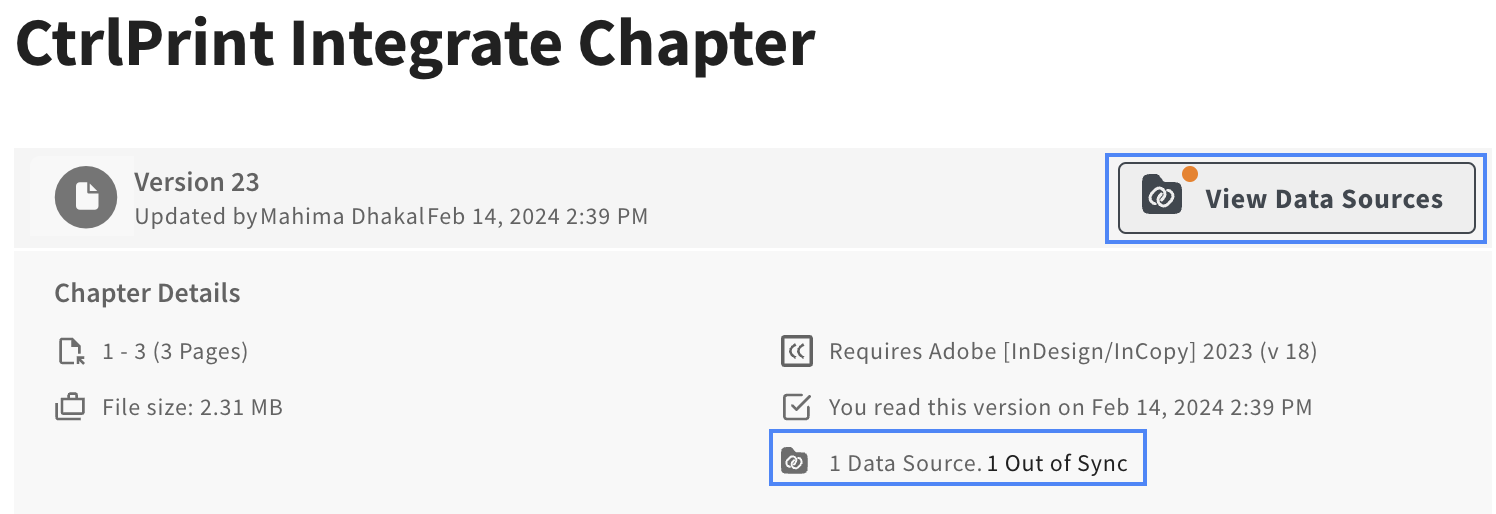Screen dimensions: 1496x514
Task: Select the 1 Data Source text
Action: (905, 463)
